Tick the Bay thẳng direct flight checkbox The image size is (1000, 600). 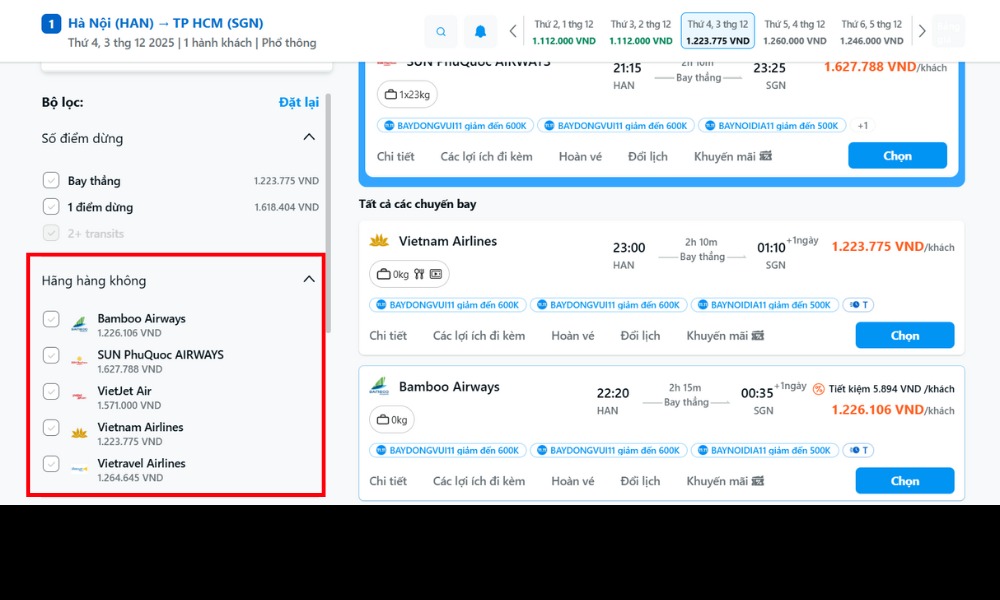[x=51, y=181]
